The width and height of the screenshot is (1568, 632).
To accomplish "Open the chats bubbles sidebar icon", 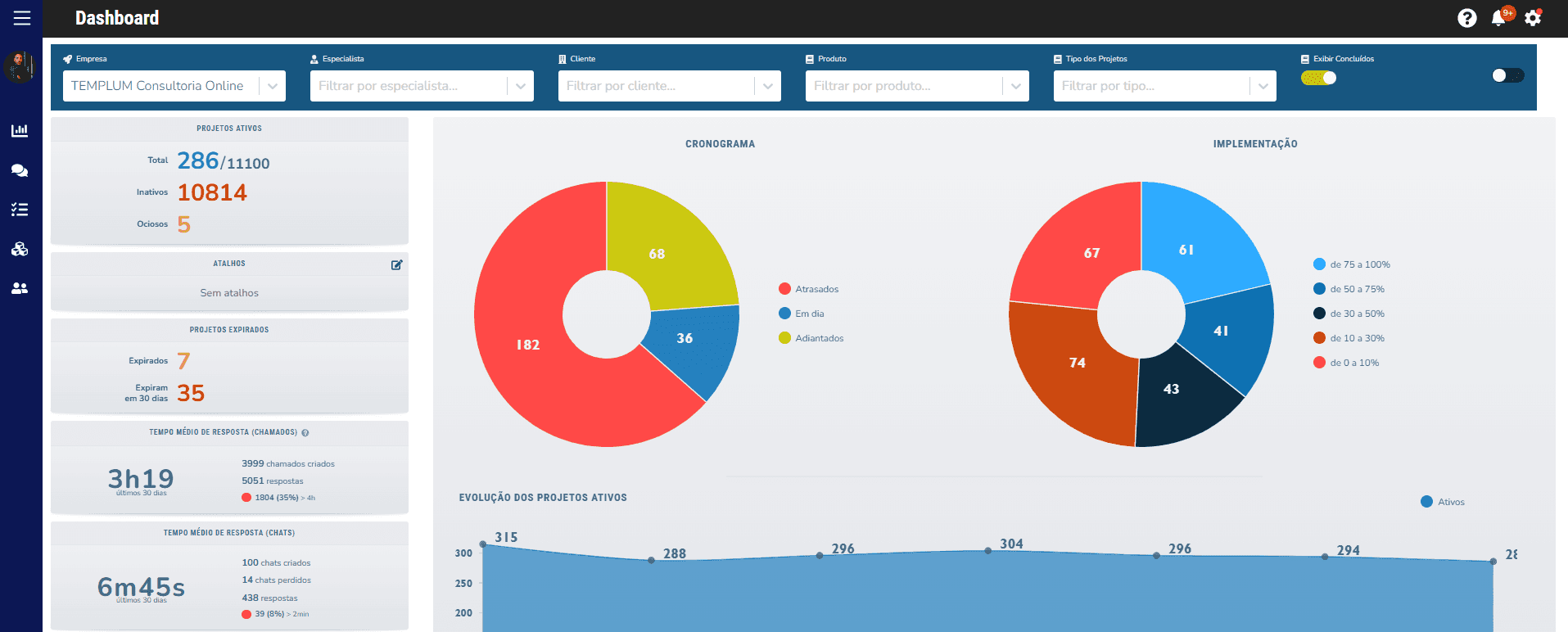I will coord(20,170).
